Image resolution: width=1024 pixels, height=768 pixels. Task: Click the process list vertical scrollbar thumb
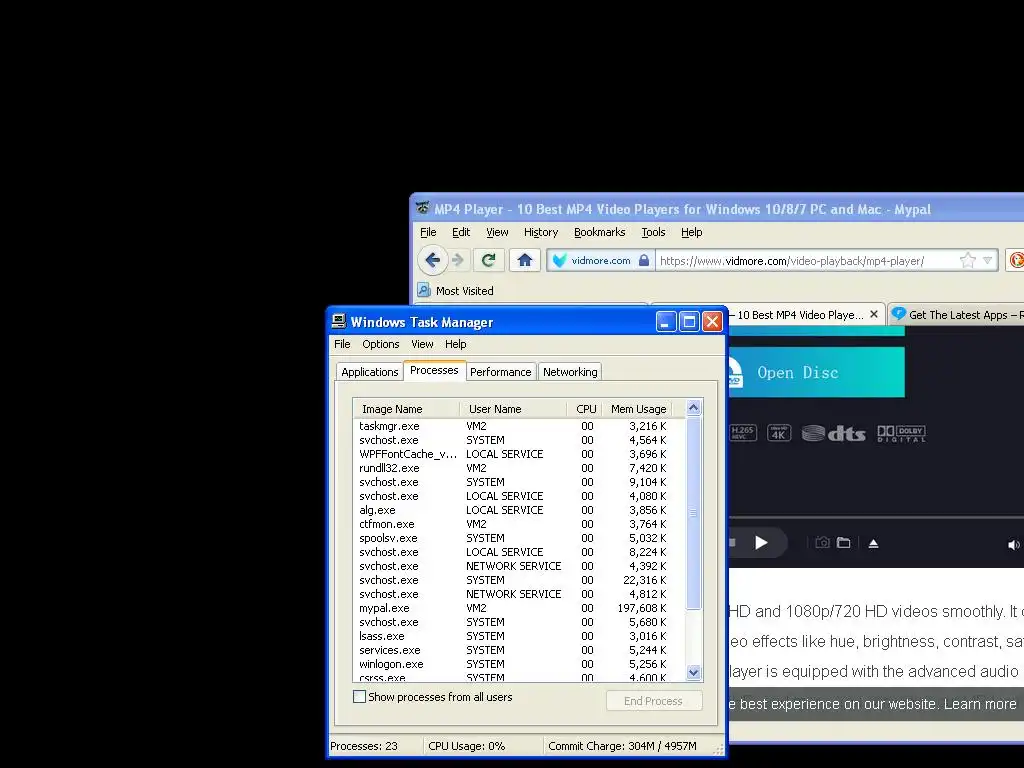point(694,513)
